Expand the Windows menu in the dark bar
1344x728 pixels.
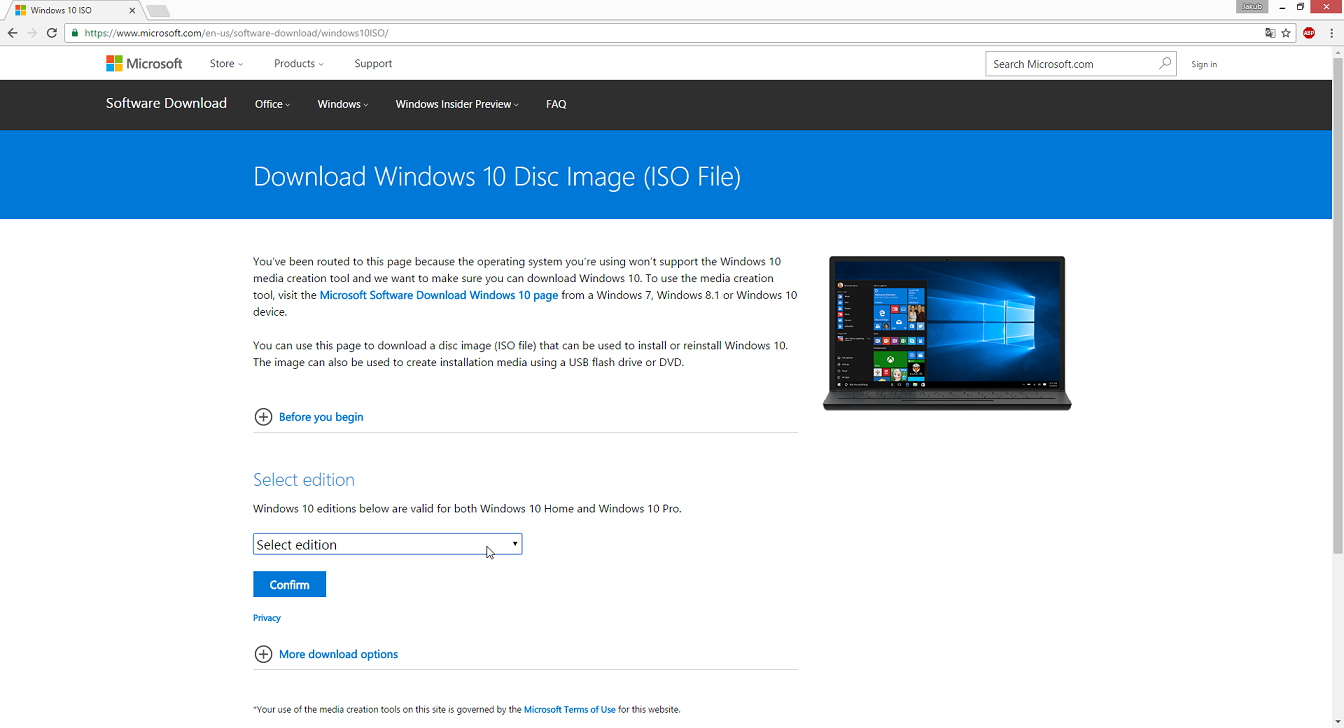coord(343,104)
